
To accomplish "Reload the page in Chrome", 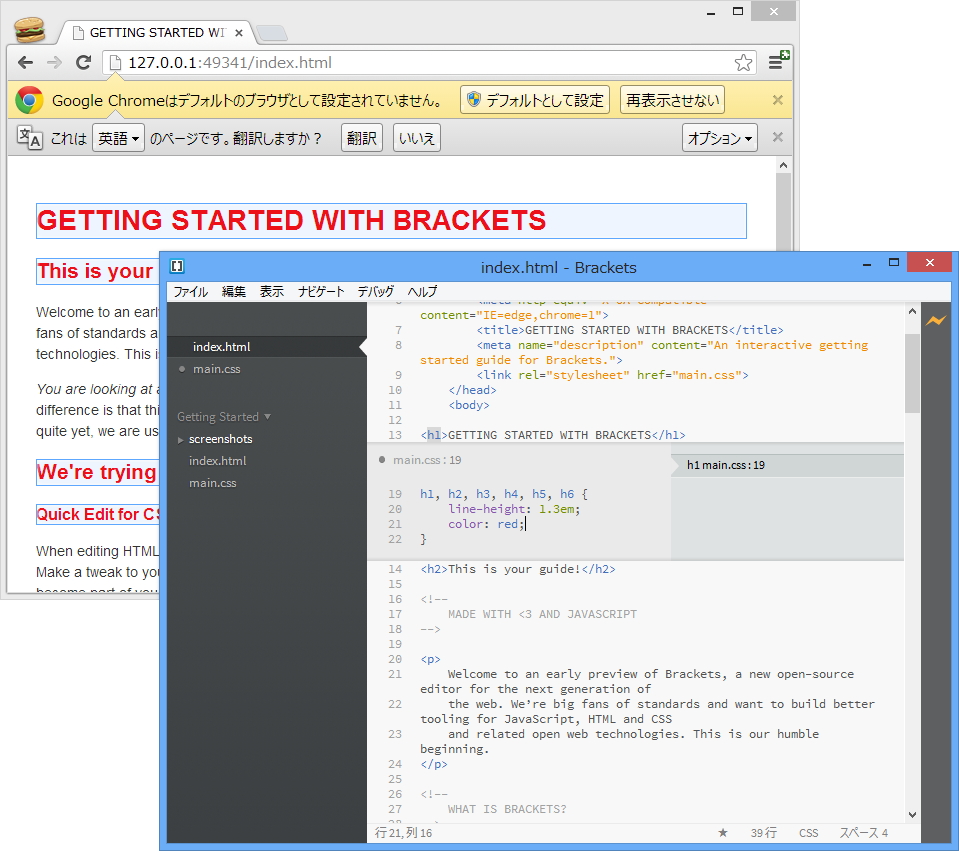I will coord(83,62).
